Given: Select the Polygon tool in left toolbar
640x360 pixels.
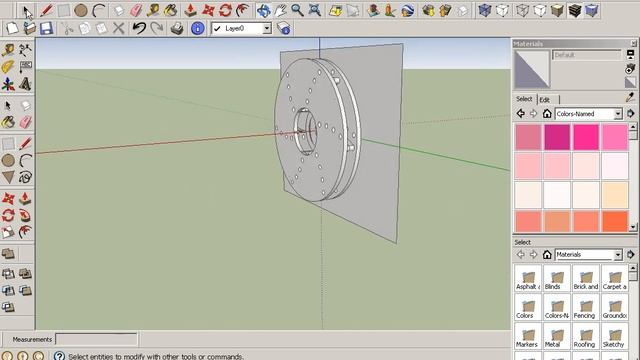Looking at the screenshot, I should (8, 178).
